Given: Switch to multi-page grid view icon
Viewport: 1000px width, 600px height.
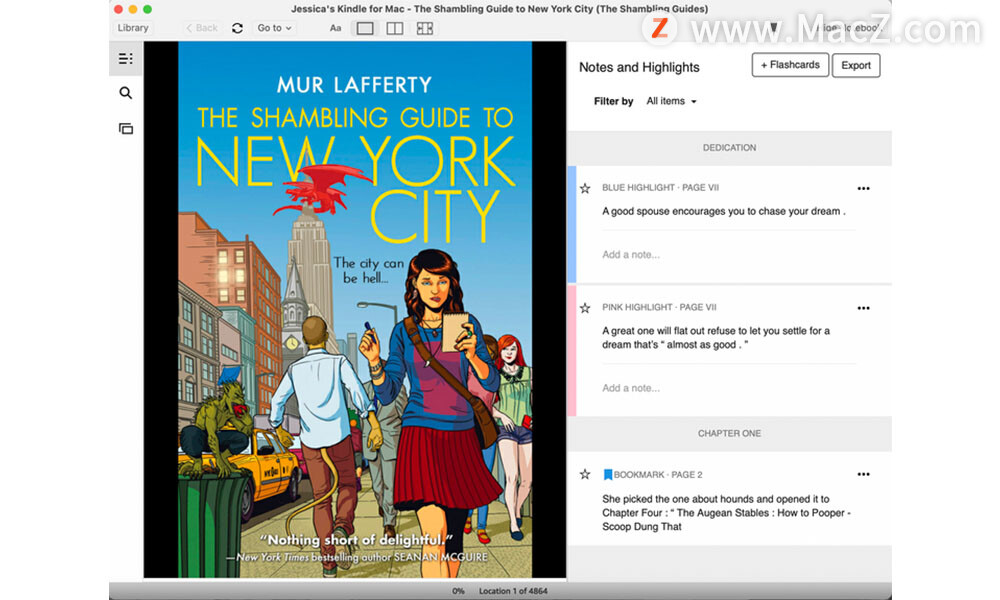Looking at the screenshot, I should pos(425,28).
